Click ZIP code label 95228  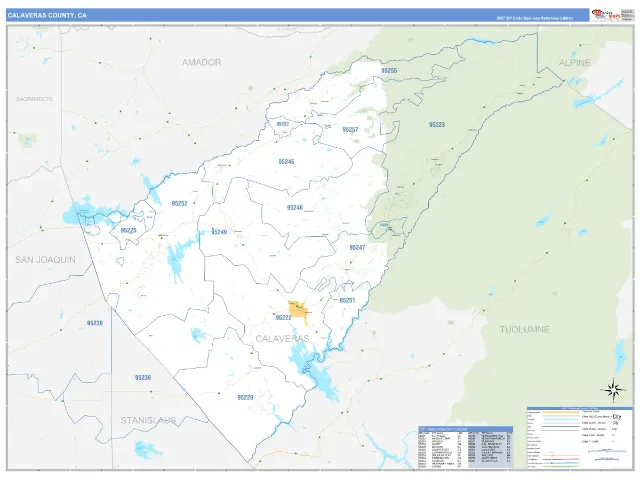coord(245,397)
